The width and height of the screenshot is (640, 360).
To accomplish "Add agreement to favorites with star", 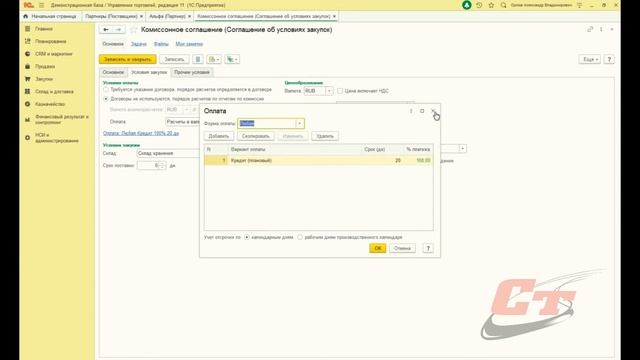I will (133, 30).
